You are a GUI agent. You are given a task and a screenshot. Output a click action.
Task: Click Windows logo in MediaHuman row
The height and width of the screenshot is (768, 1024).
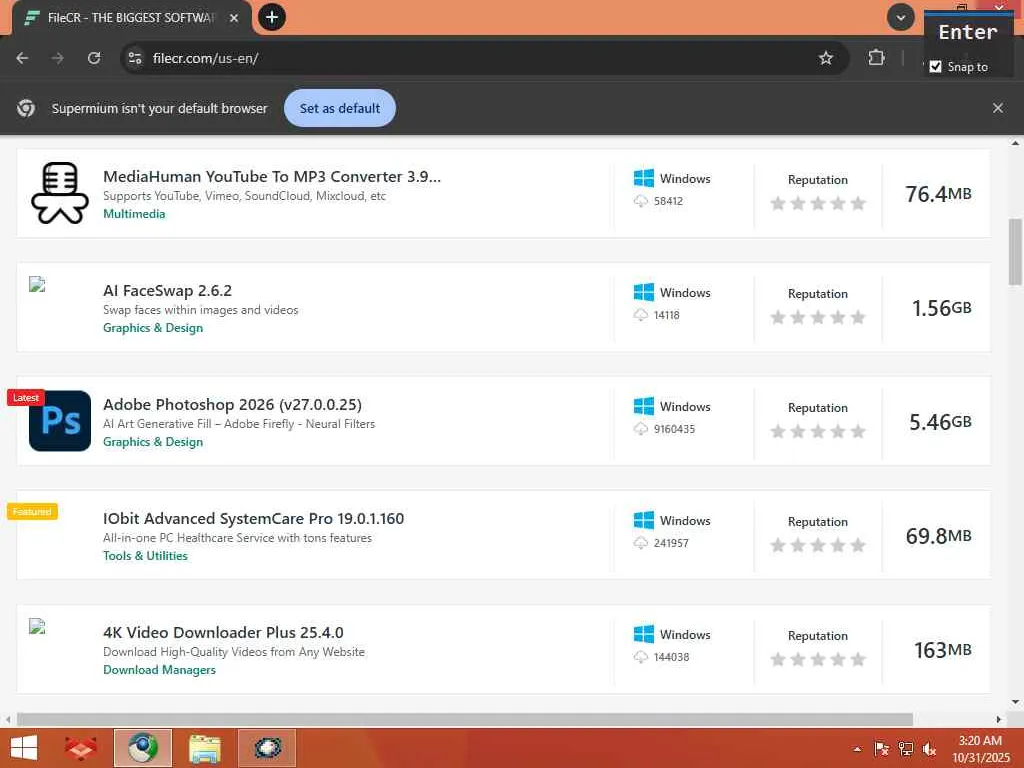pos(644,178)
